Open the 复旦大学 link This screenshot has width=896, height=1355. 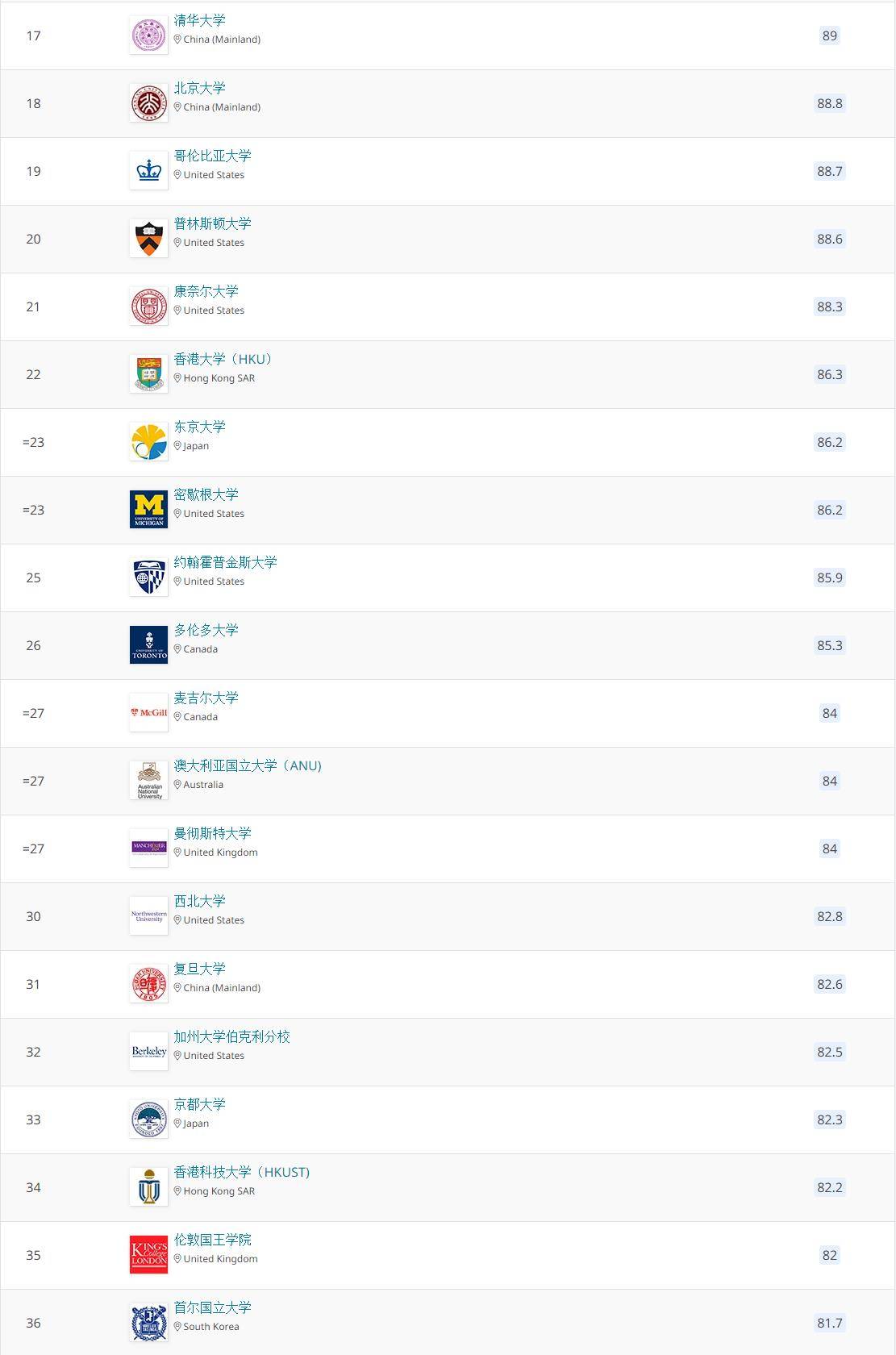200,969
